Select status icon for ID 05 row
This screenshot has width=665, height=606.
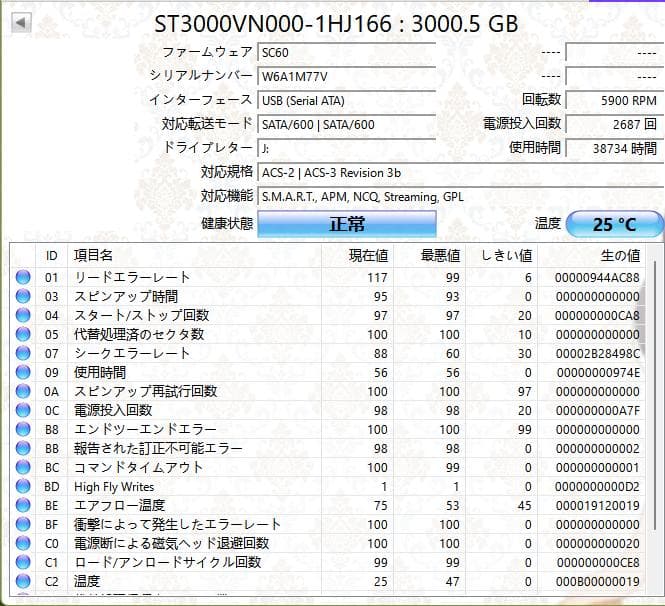click(x=23, y=334)
